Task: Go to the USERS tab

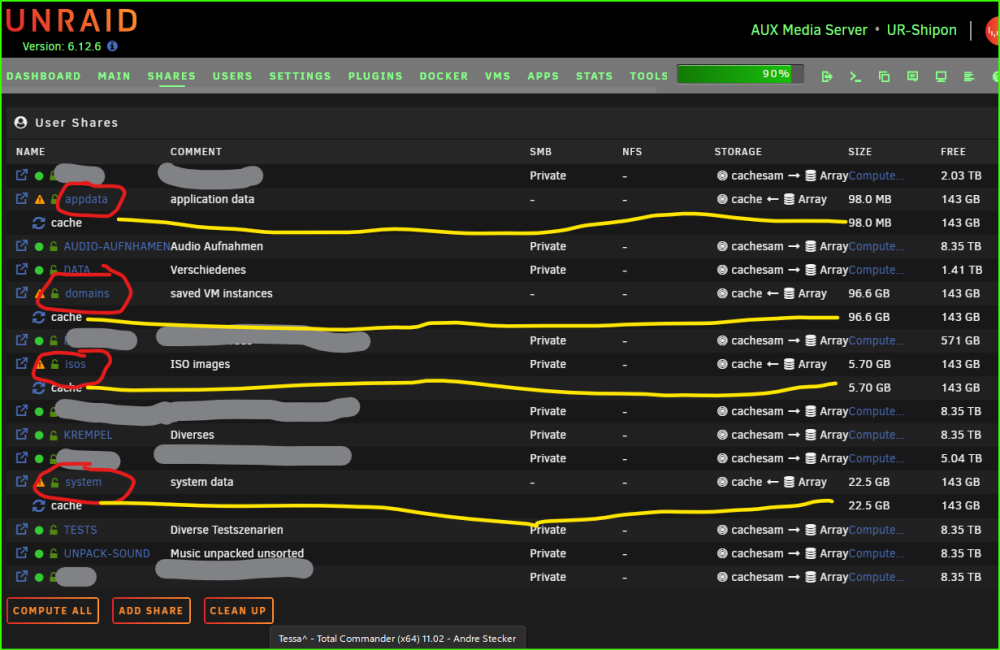Action: point(232,76)
